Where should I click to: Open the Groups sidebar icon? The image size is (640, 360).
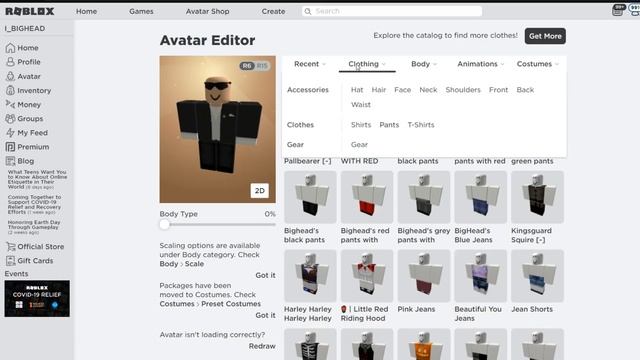click(x=10, y=119)
